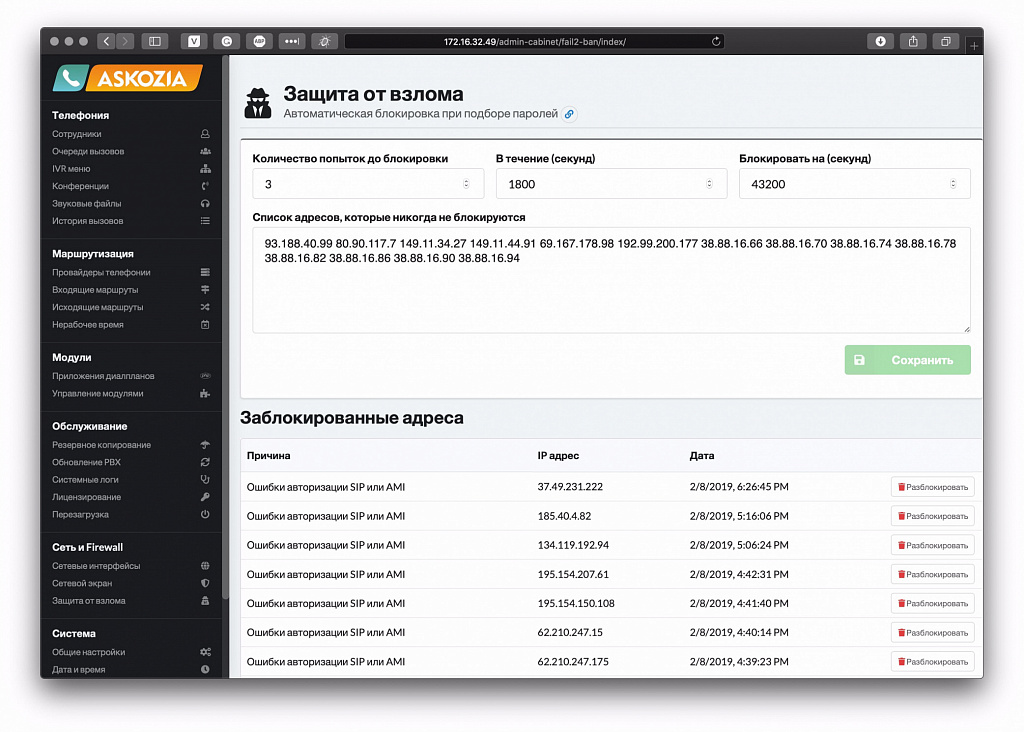Adjust the attempts-before-block stepper arrows
The height and width of the screenshot is (732, 1024).
click(x=466, y=184)
